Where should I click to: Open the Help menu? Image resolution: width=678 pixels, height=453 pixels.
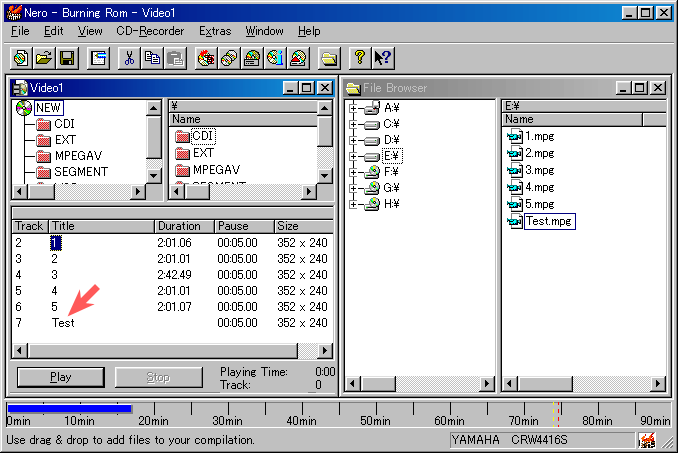tap(309, 31)
